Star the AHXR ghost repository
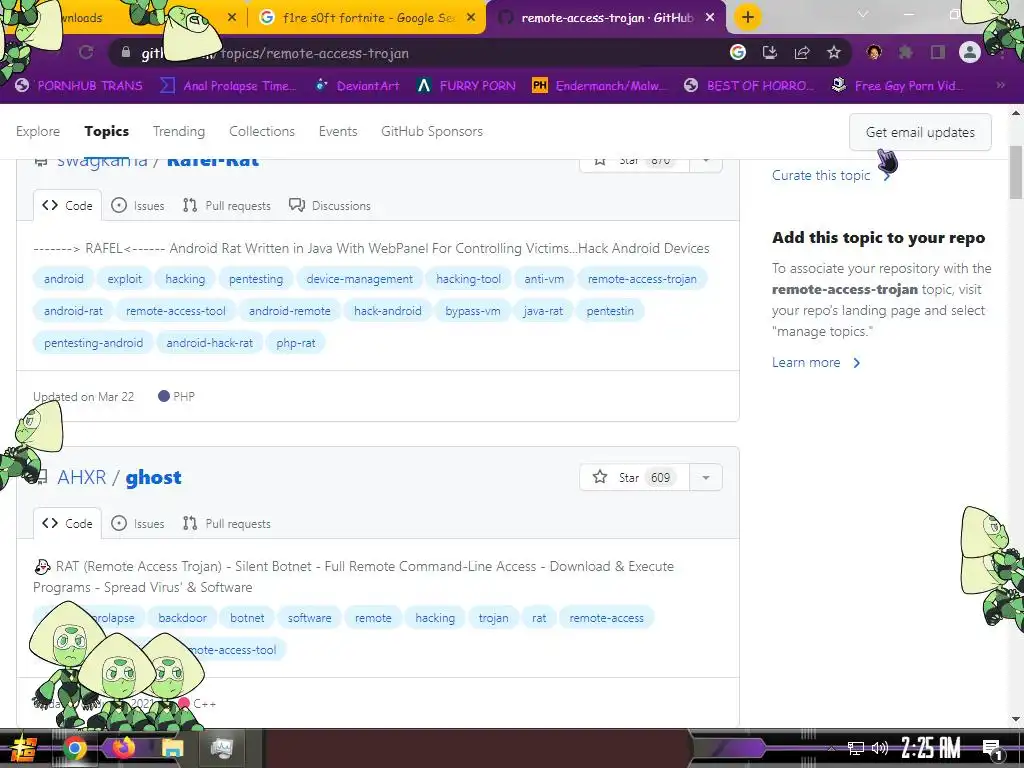This screenshot has width=1024, height=768. pos(634,477)
